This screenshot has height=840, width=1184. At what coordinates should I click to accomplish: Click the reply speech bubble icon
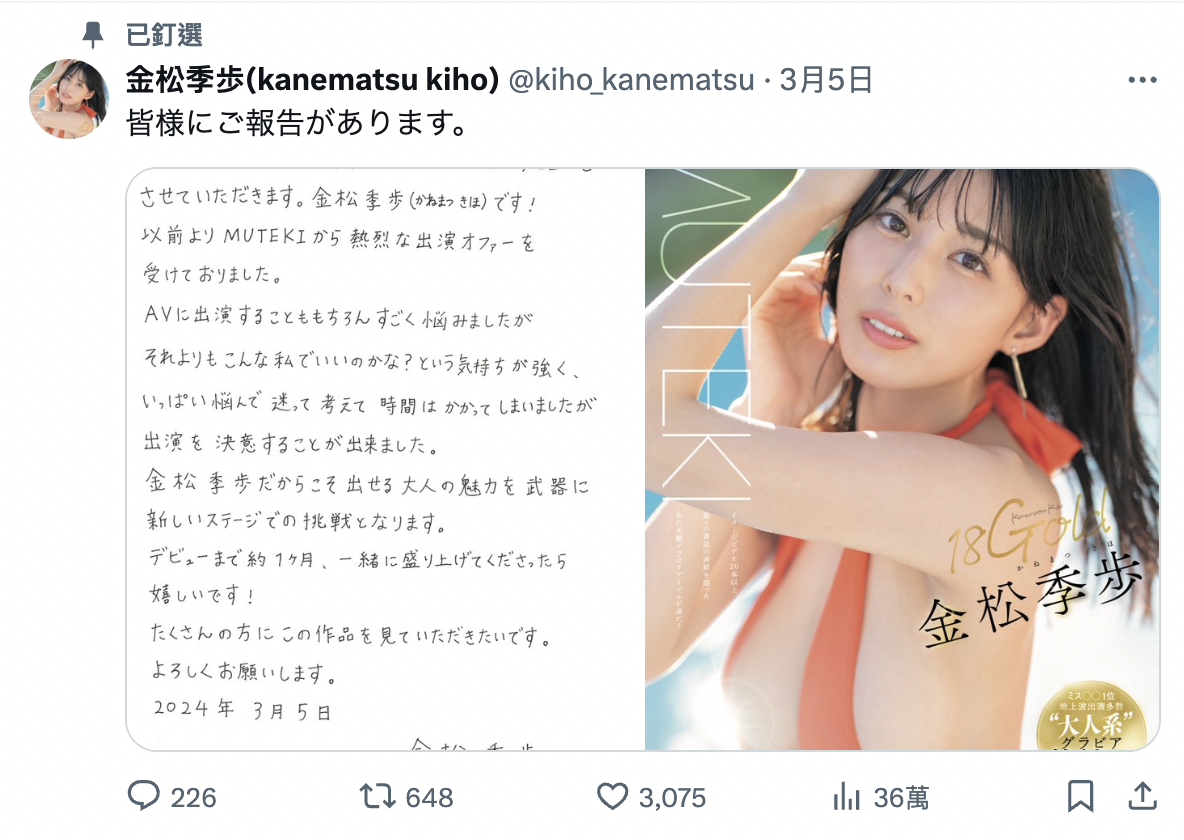(143, 796)
